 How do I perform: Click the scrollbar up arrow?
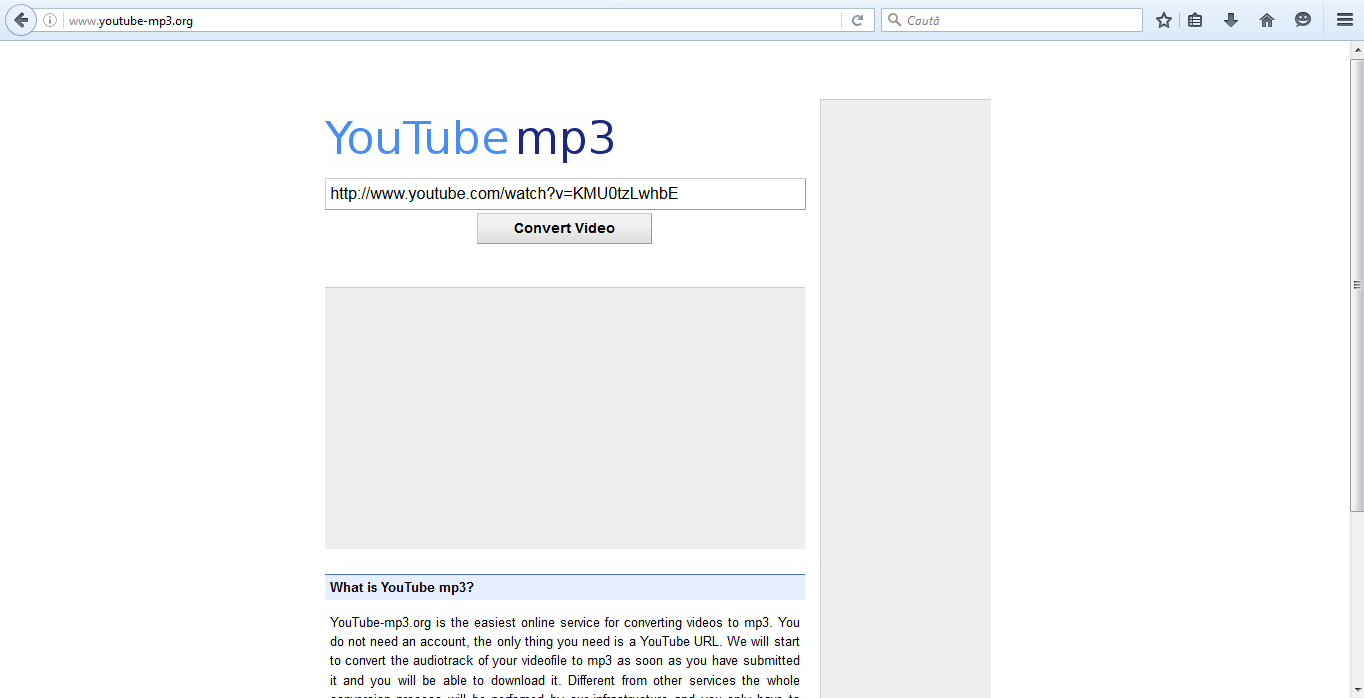coord(1357,50)
